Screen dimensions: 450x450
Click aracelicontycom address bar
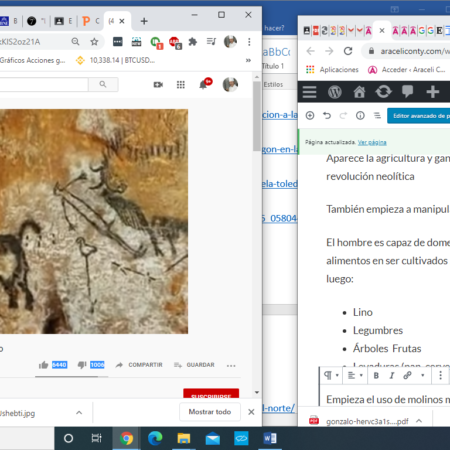(x=407, y=51)
